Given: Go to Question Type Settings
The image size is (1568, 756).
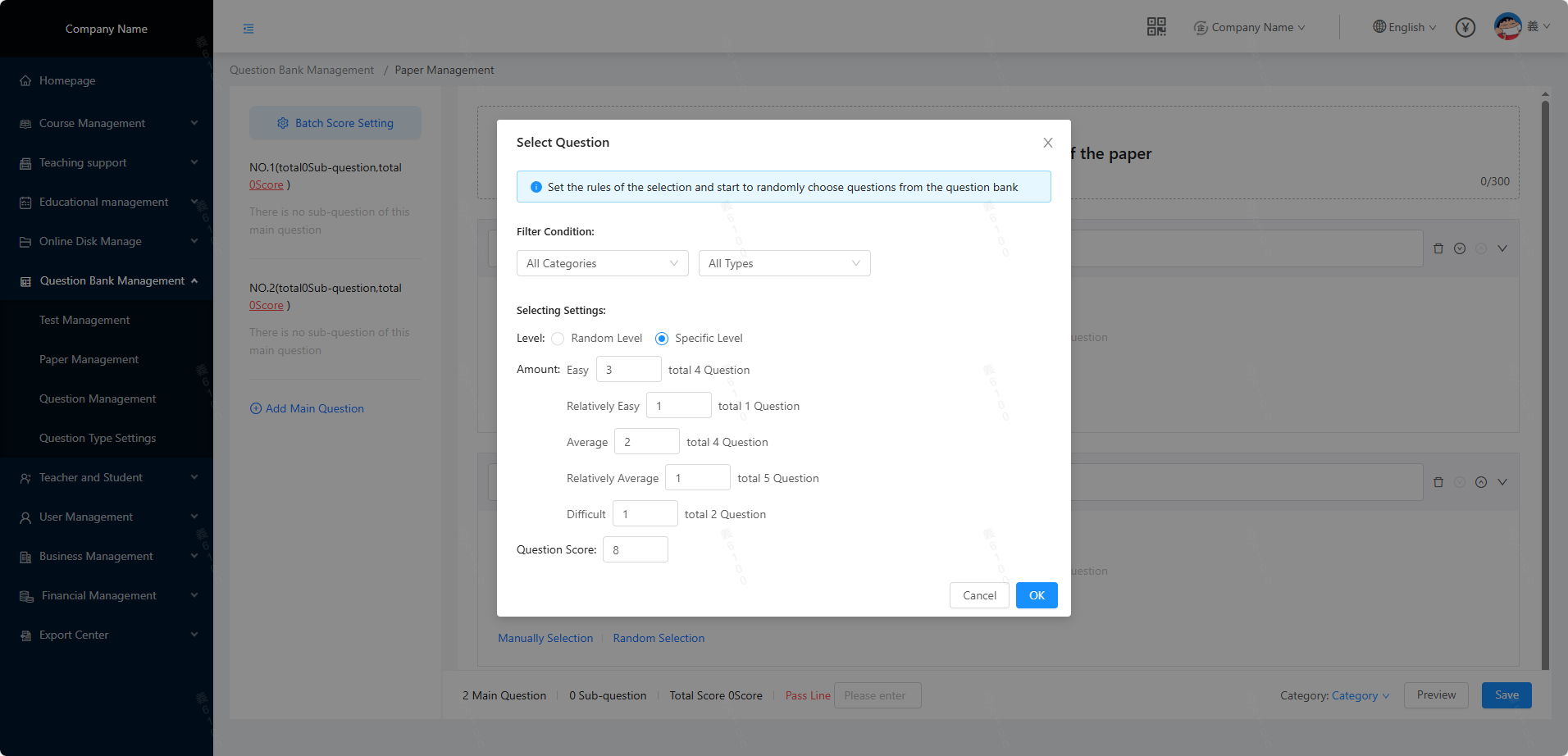Looking at the screenshot, I should tap(98, 438).
